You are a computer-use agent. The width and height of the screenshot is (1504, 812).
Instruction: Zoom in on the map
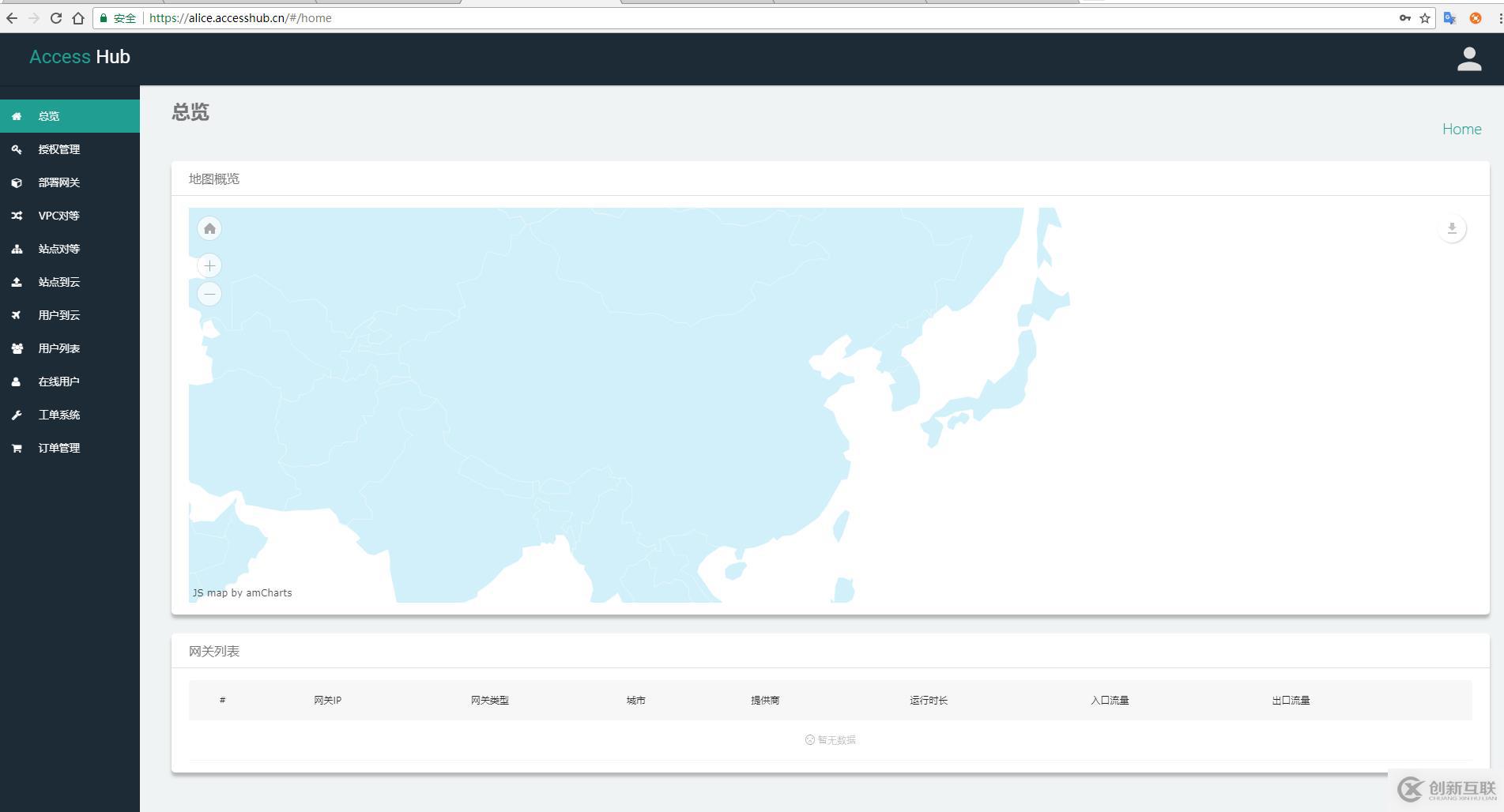coord(209,266)
